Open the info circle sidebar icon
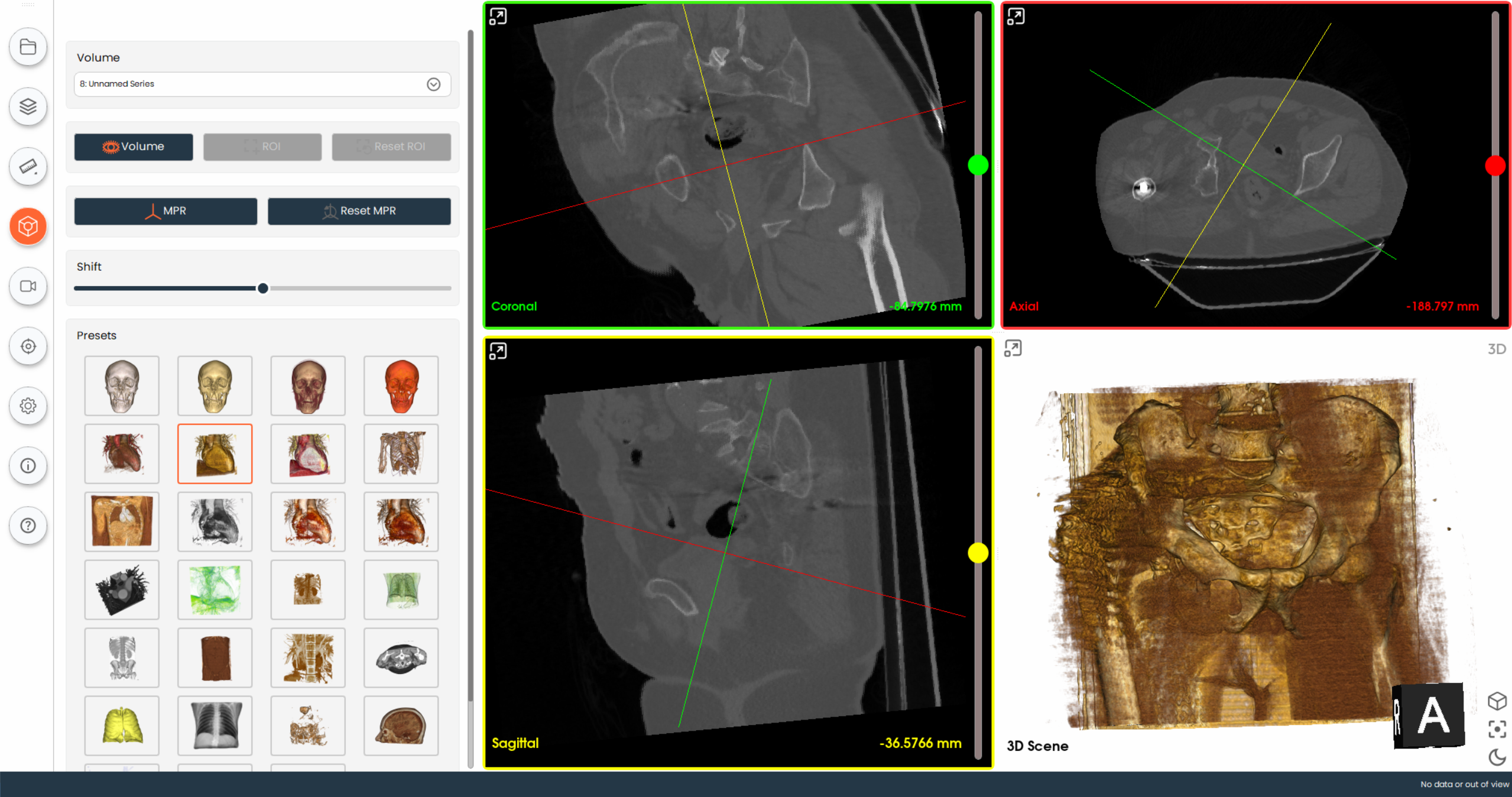Image resolution: width=1512 pixels, height=797 pixels. (28, 466)
